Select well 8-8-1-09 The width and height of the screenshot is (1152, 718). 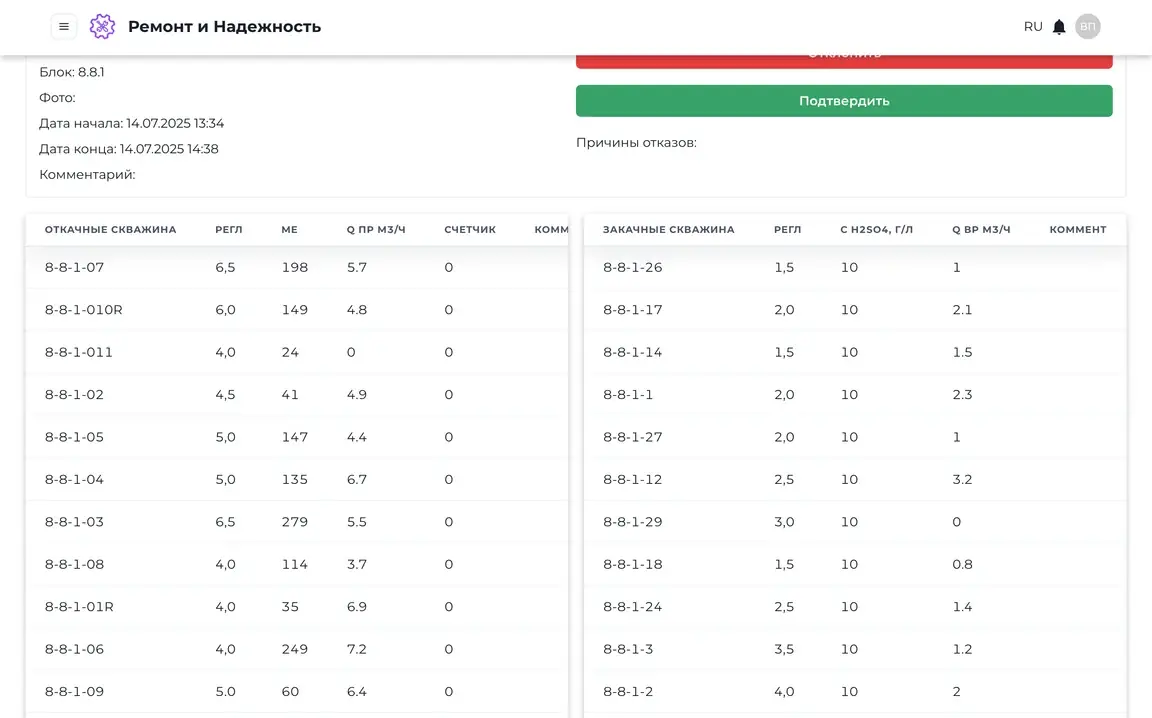[297, 692]
